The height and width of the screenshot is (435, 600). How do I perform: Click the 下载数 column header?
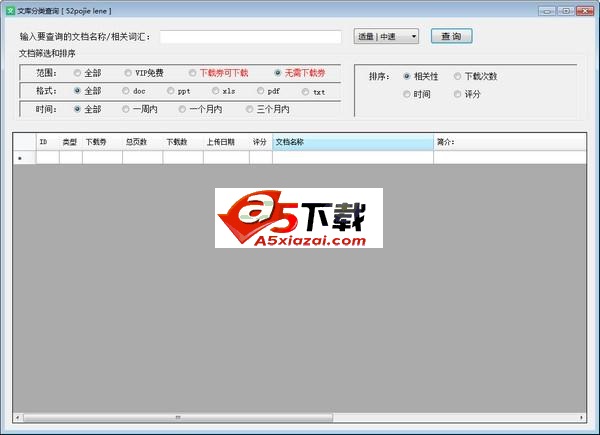(183, 142)
